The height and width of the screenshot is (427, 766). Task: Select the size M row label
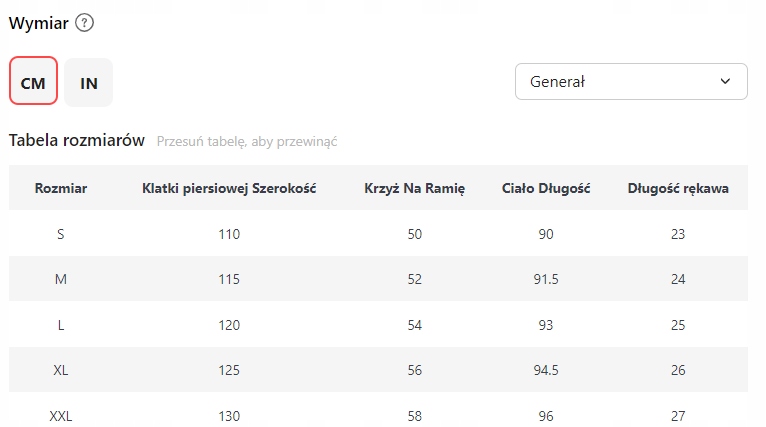tap(60, 279)
